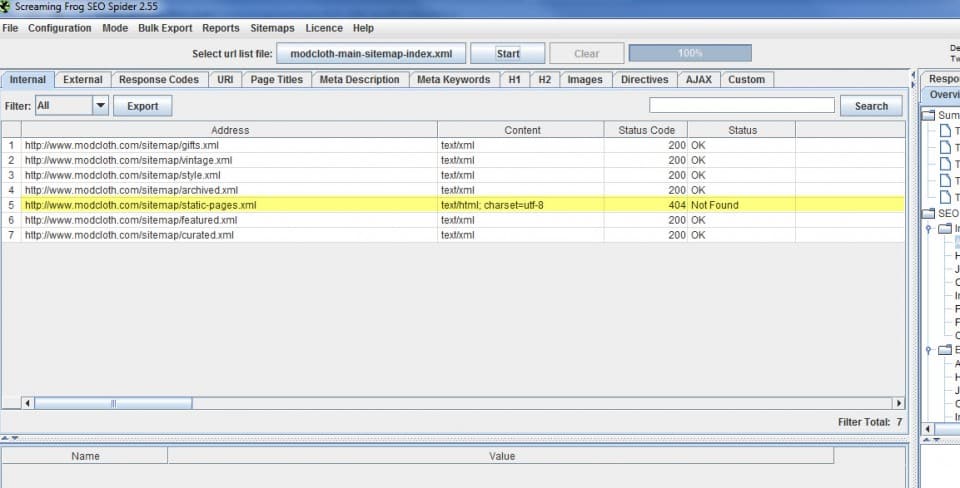Switch to the Meta Description tab

359,80
